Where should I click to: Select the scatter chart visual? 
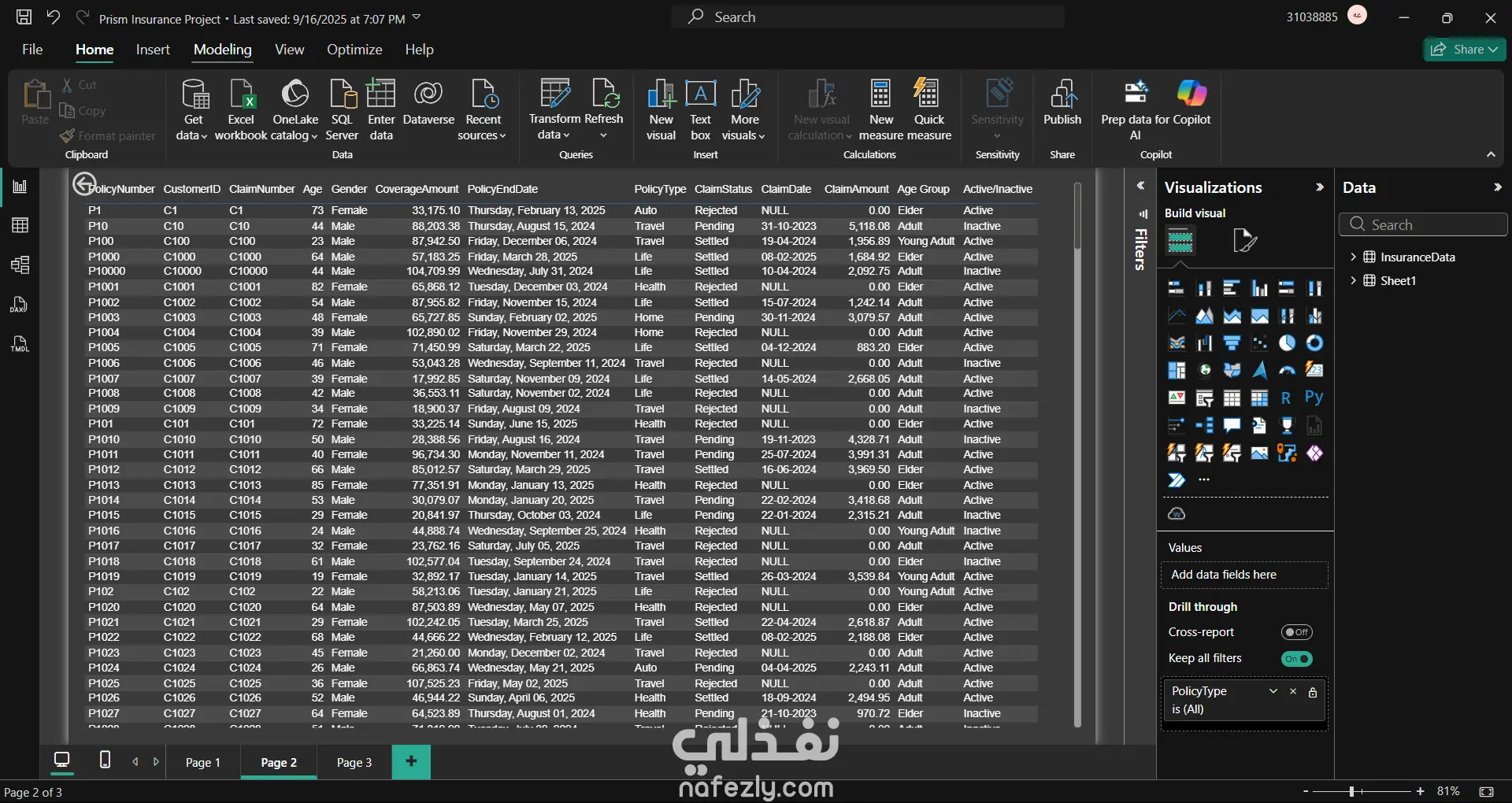click(1259, 343)
